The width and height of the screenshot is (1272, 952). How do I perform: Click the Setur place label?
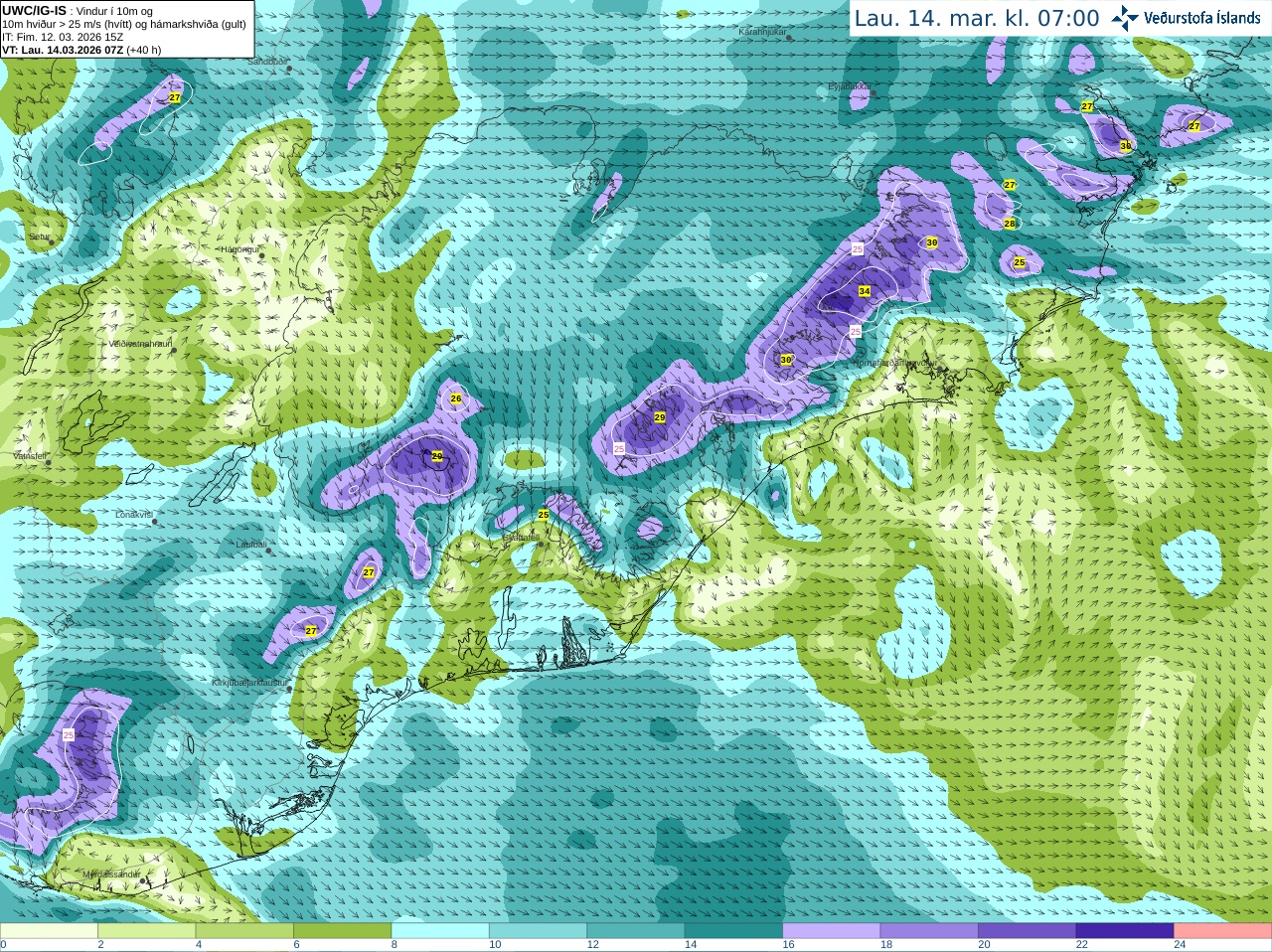tap(39, 238)
